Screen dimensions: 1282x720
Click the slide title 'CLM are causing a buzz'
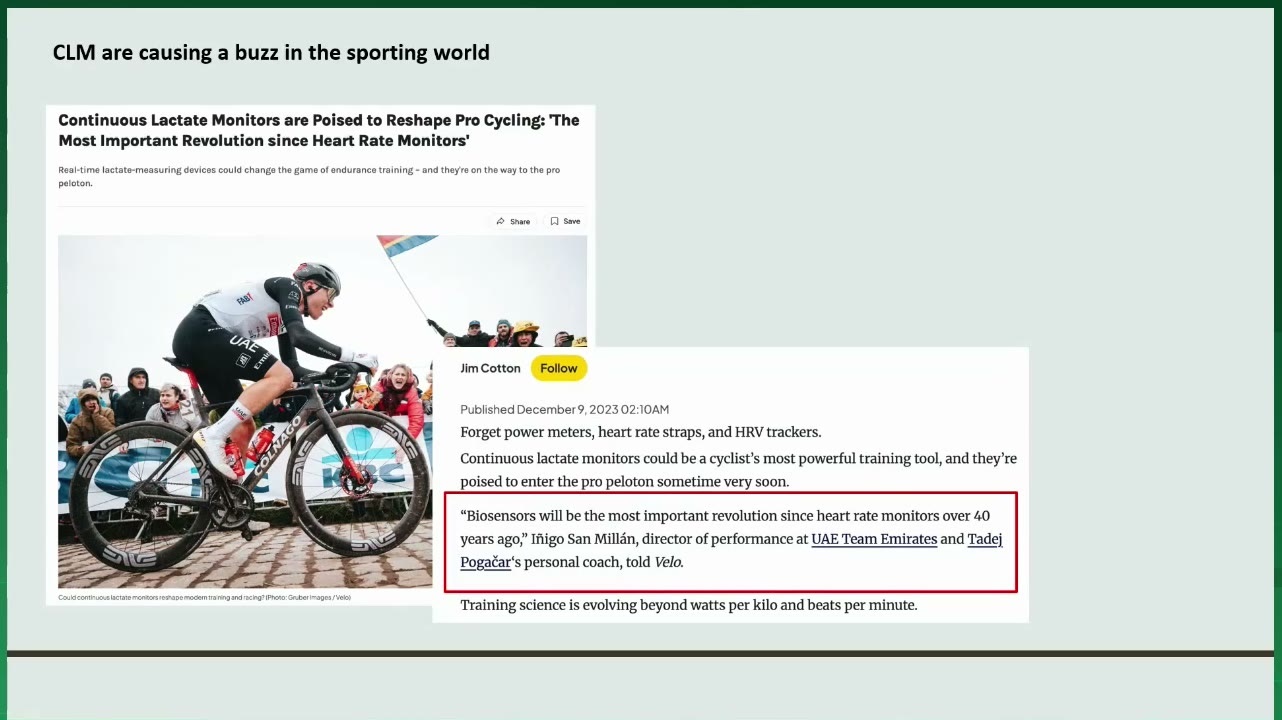coord(271,52)
